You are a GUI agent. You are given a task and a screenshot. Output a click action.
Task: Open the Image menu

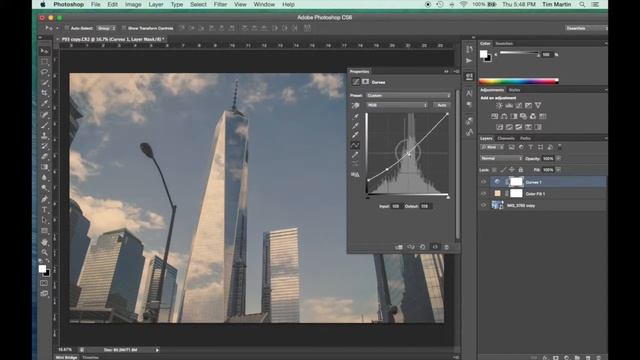[133, 4]
